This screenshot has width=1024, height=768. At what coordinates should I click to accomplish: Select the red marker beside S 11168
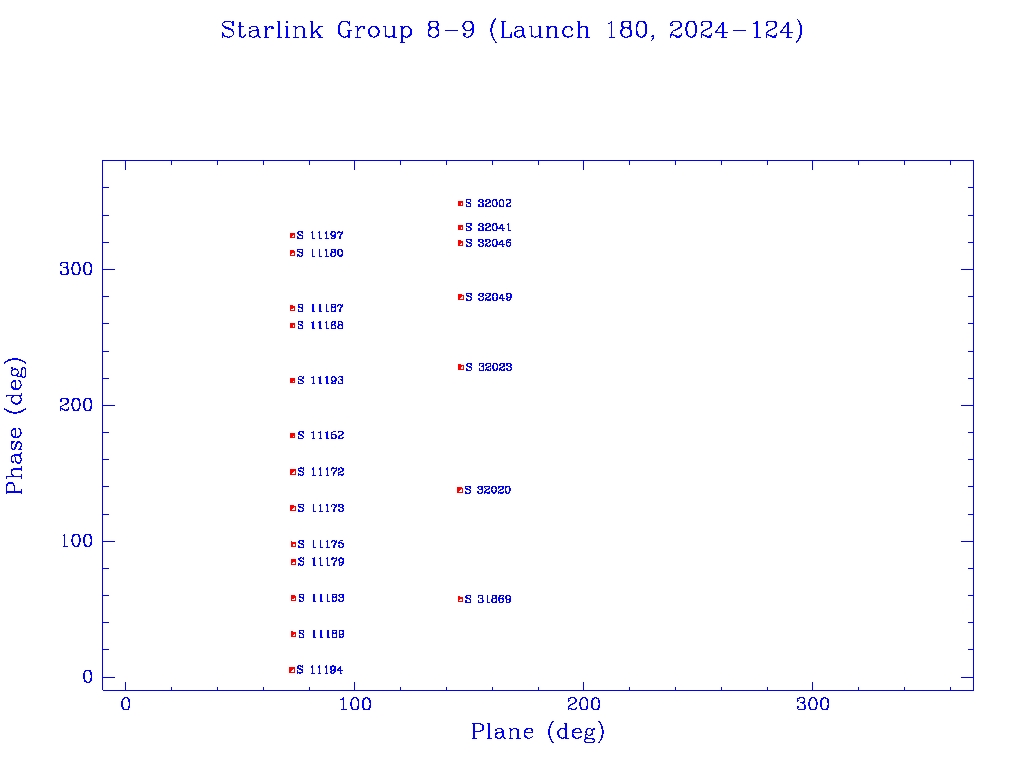293,325
